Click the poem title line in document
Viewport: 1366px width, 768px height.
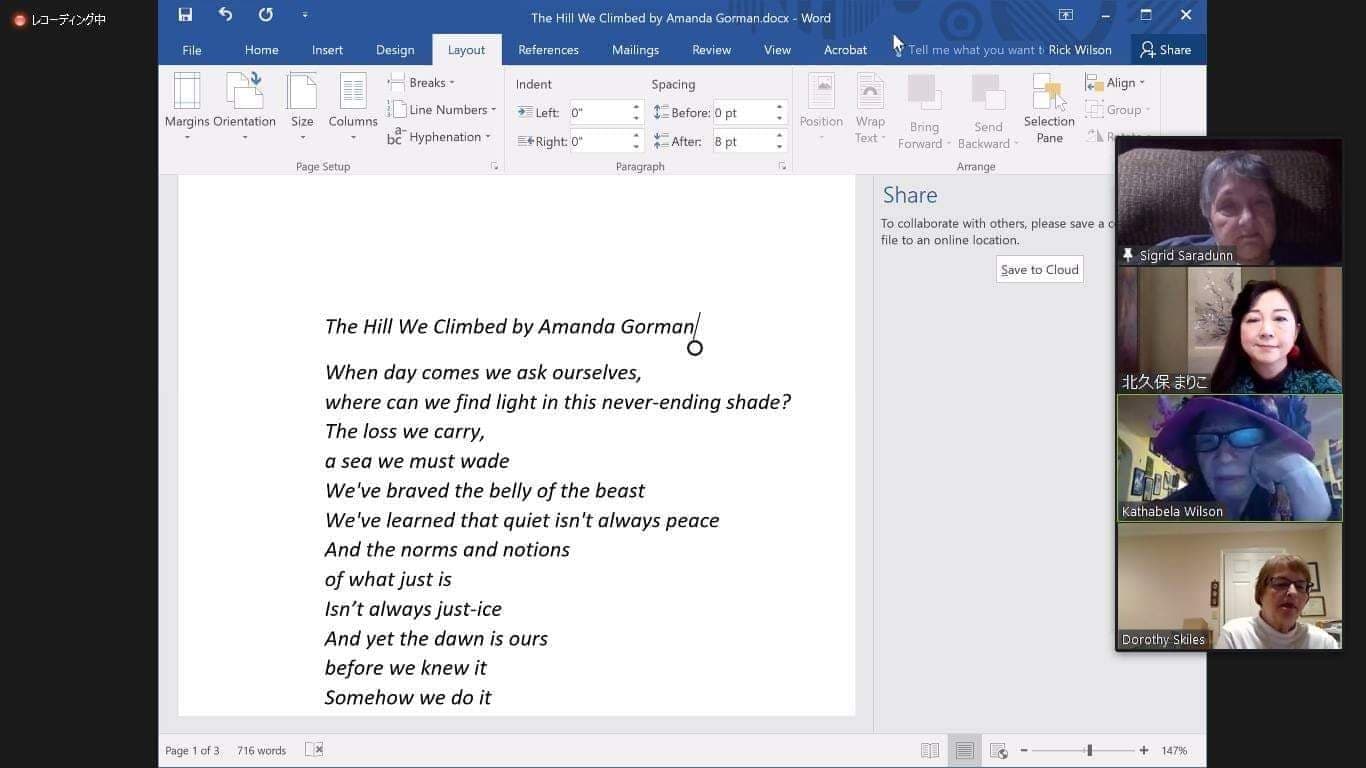pyautogui.click(x=510, y=326)
